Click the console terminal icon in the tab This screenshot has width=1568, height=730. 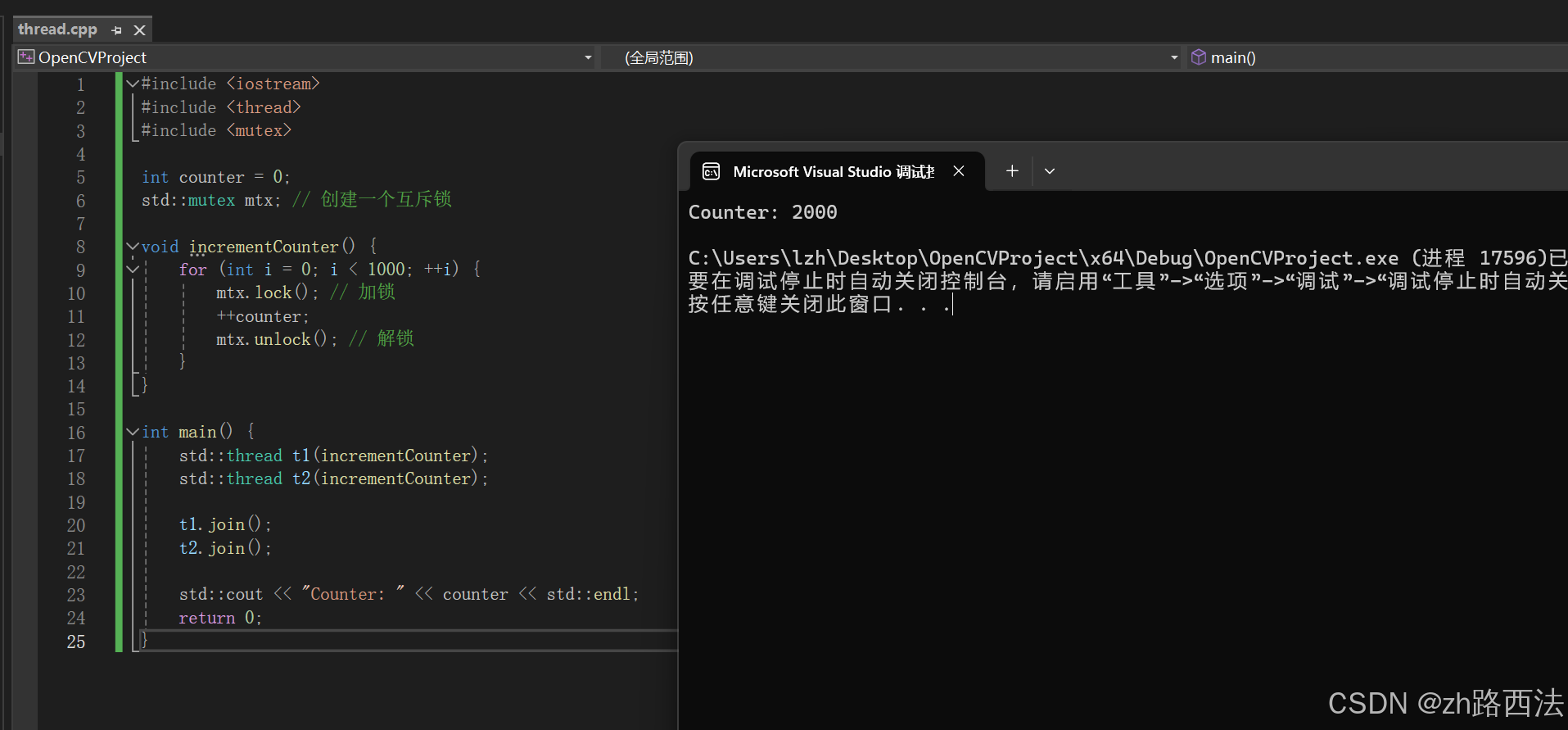pyautogui.click(x=711, y=171)
